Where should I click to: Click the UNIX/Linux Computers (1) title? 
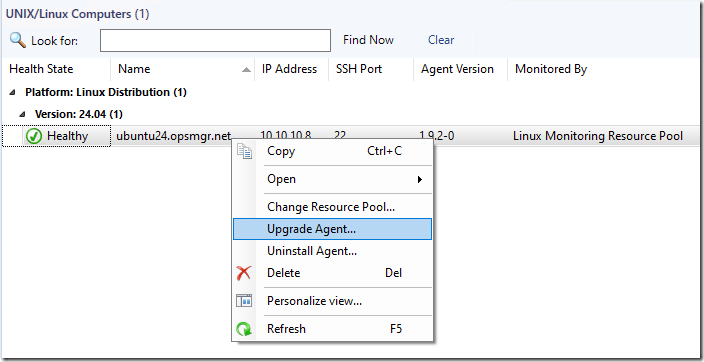tap(77, 14)
